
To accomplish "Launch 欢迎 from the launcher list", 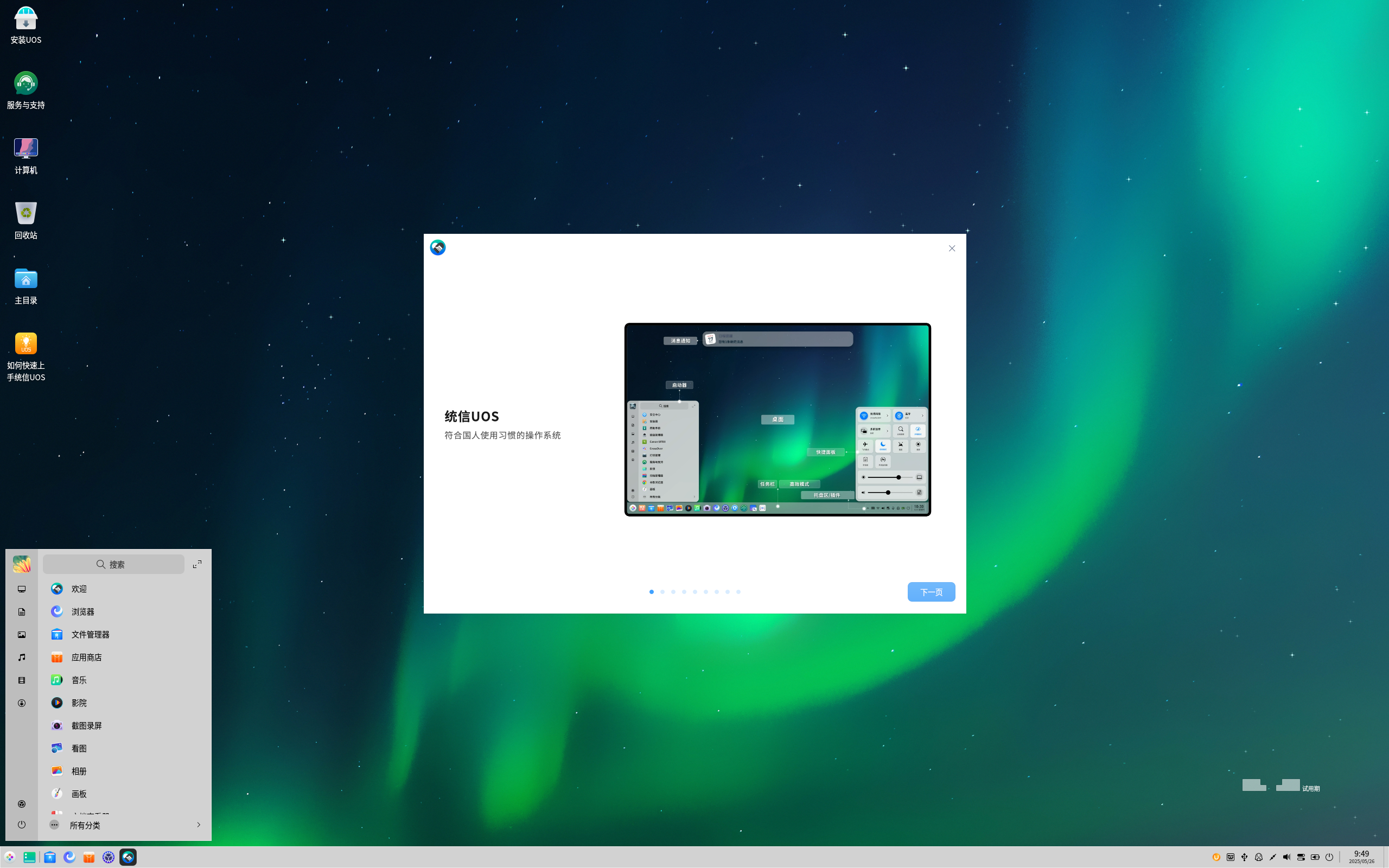I will pos(125,589).
